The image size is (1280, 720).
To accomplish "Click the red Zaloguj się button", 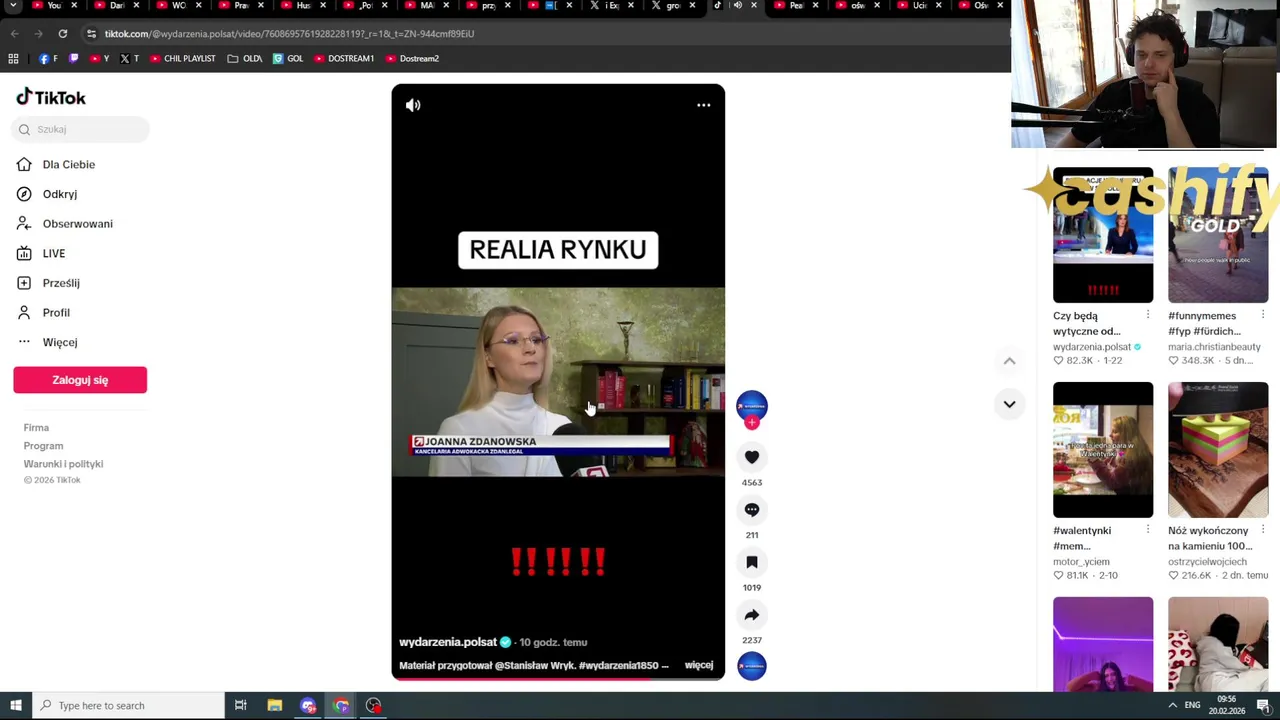I will 80,380.
